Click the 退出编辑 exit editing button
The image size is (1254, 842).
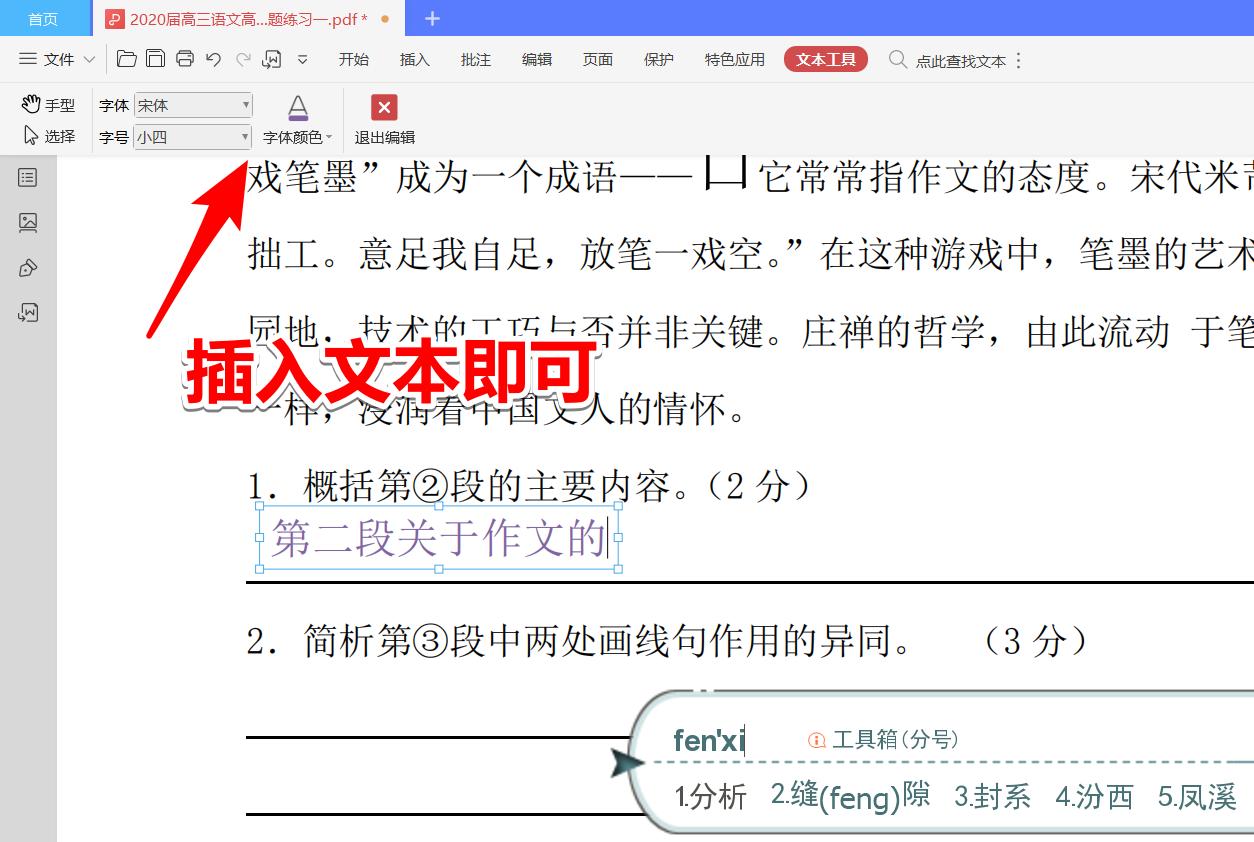point(383,120)
